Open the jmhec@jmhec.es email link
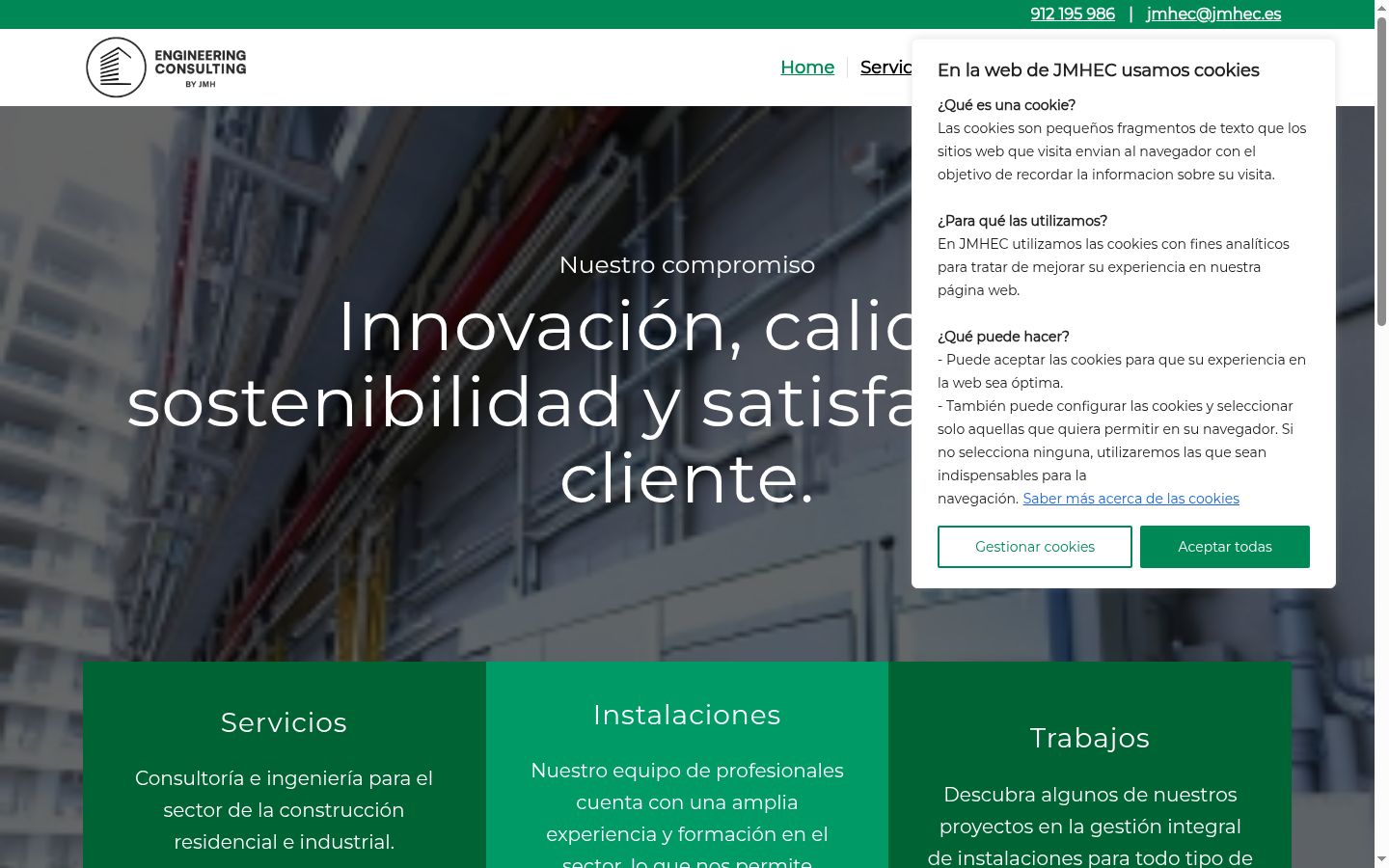1389x868 pixels. pyautogui.click(x=1213, y=14)
